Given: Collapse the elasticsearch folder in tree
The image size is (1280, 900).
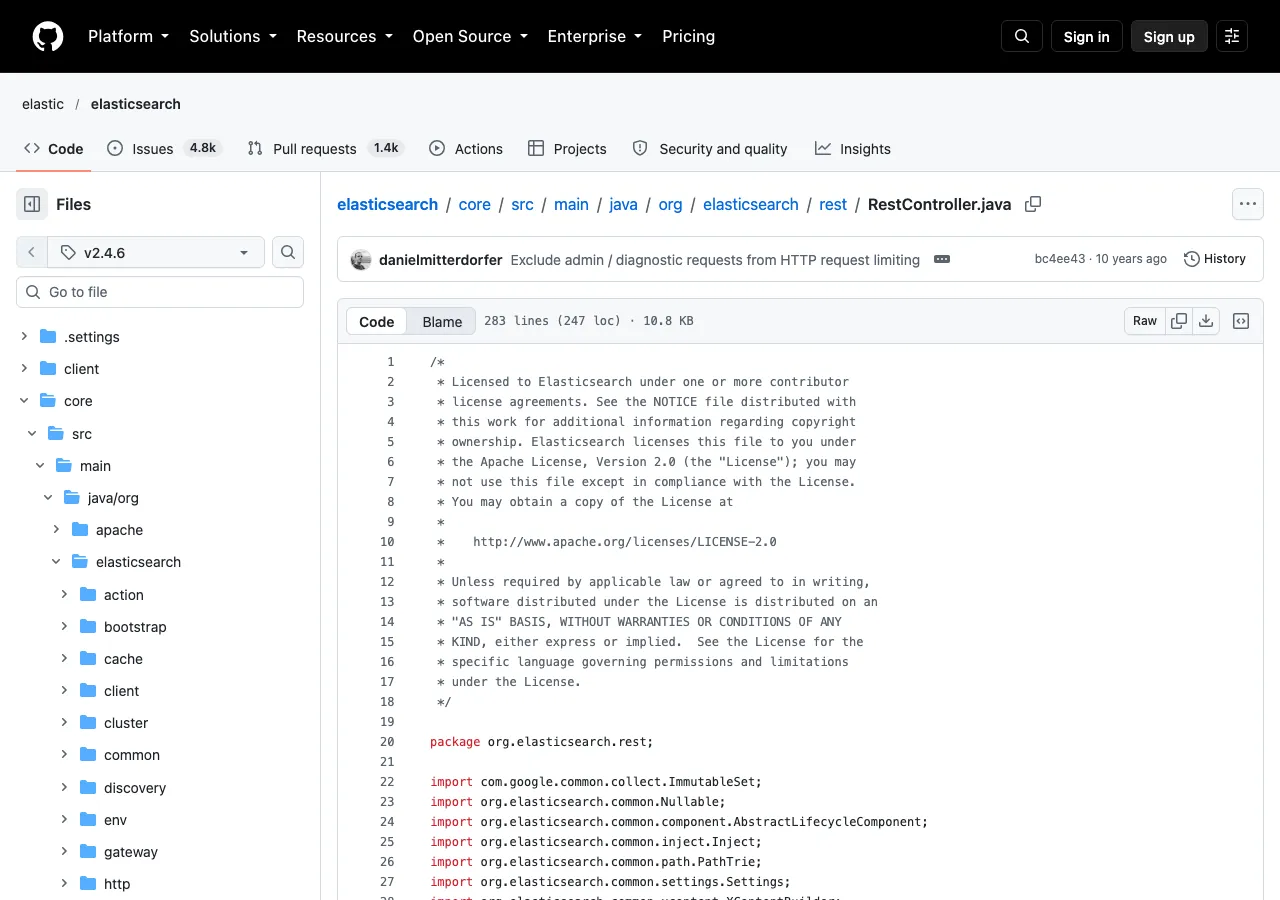Looking at the screenshot, I should 56,562.
